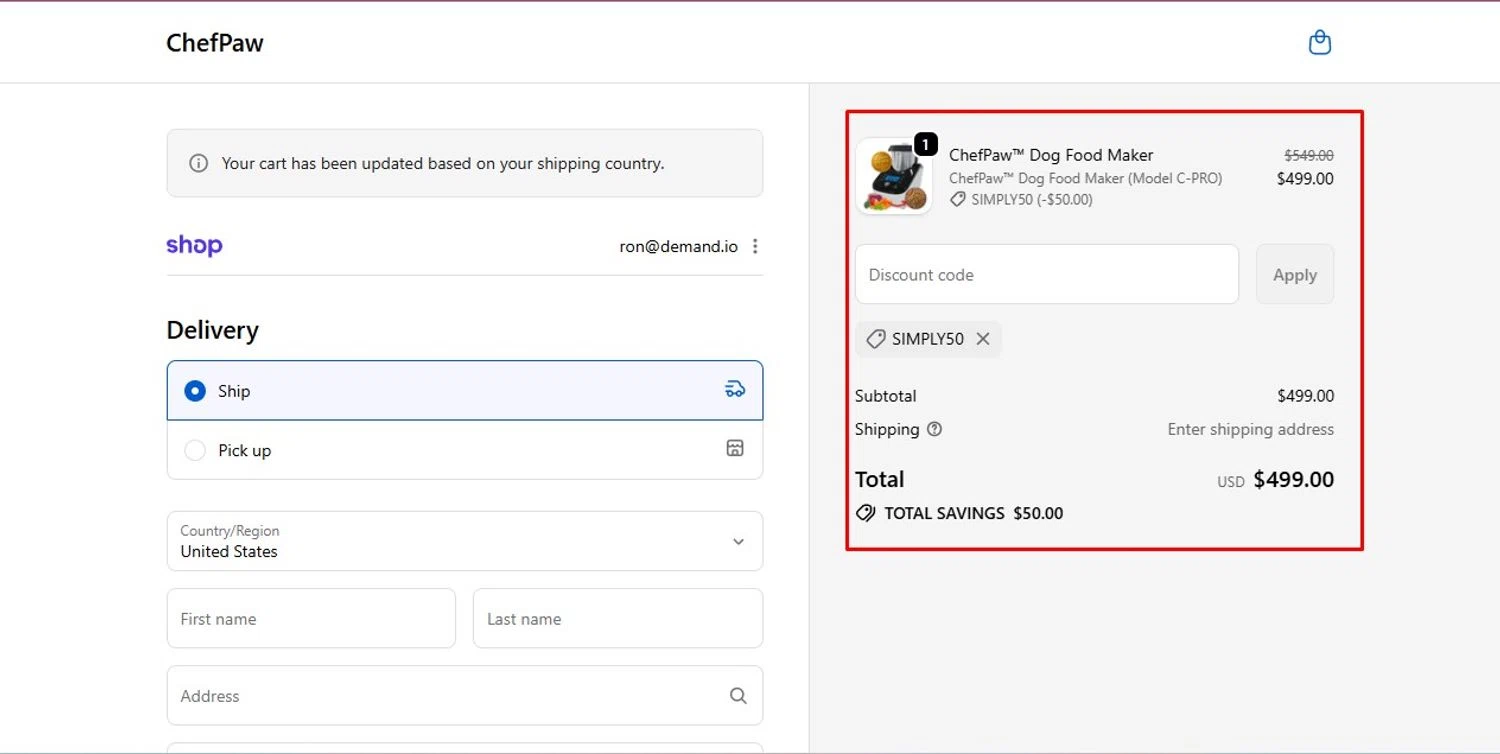Click the quantity badge on product image
Viewport: 1500px width, 754px height.
926,145
